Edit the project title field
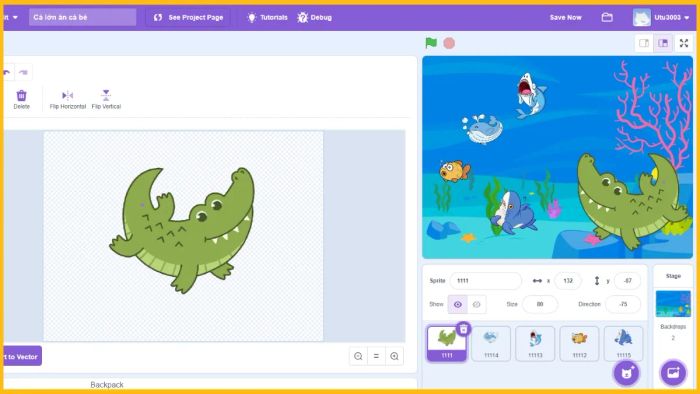The image size is (700, 394). (83, 17)
